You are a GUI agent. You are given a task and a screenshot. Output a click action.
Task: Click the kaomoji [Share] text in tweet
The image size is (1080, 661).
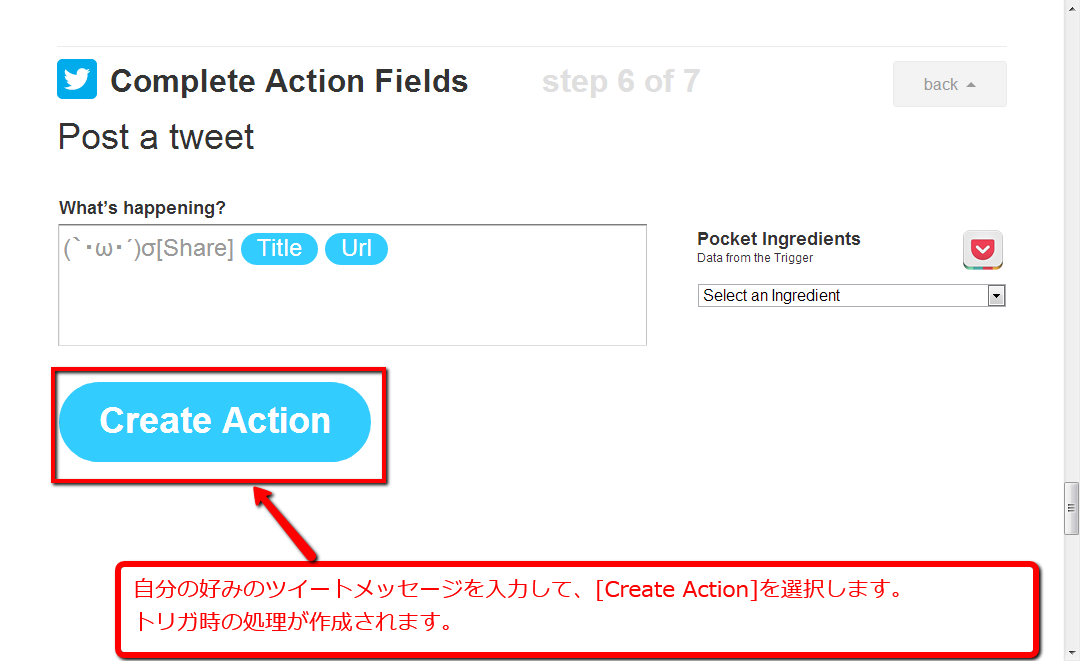[x=148, y=249]
